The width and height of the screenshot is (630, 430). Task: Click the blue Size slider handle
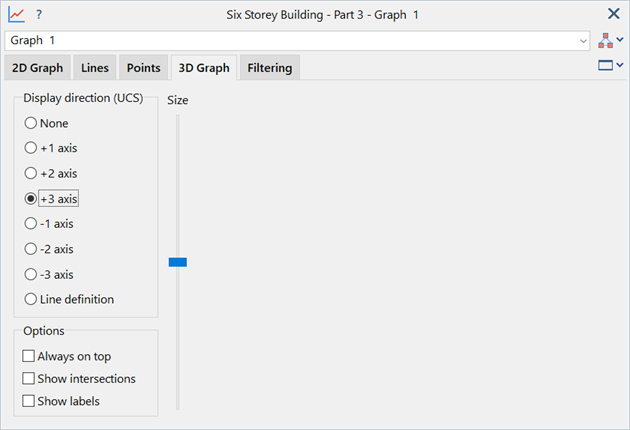coord(178,262)
